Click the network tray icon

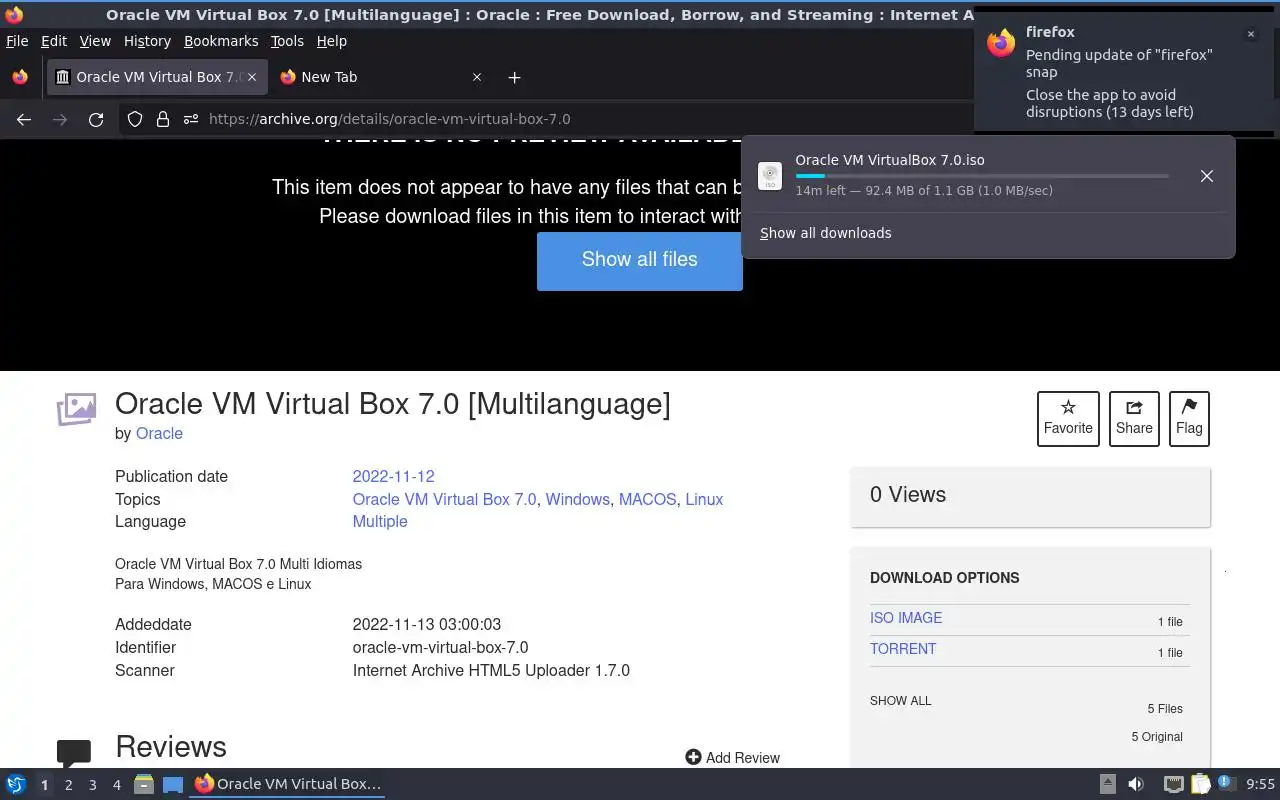click(1174, 784)
